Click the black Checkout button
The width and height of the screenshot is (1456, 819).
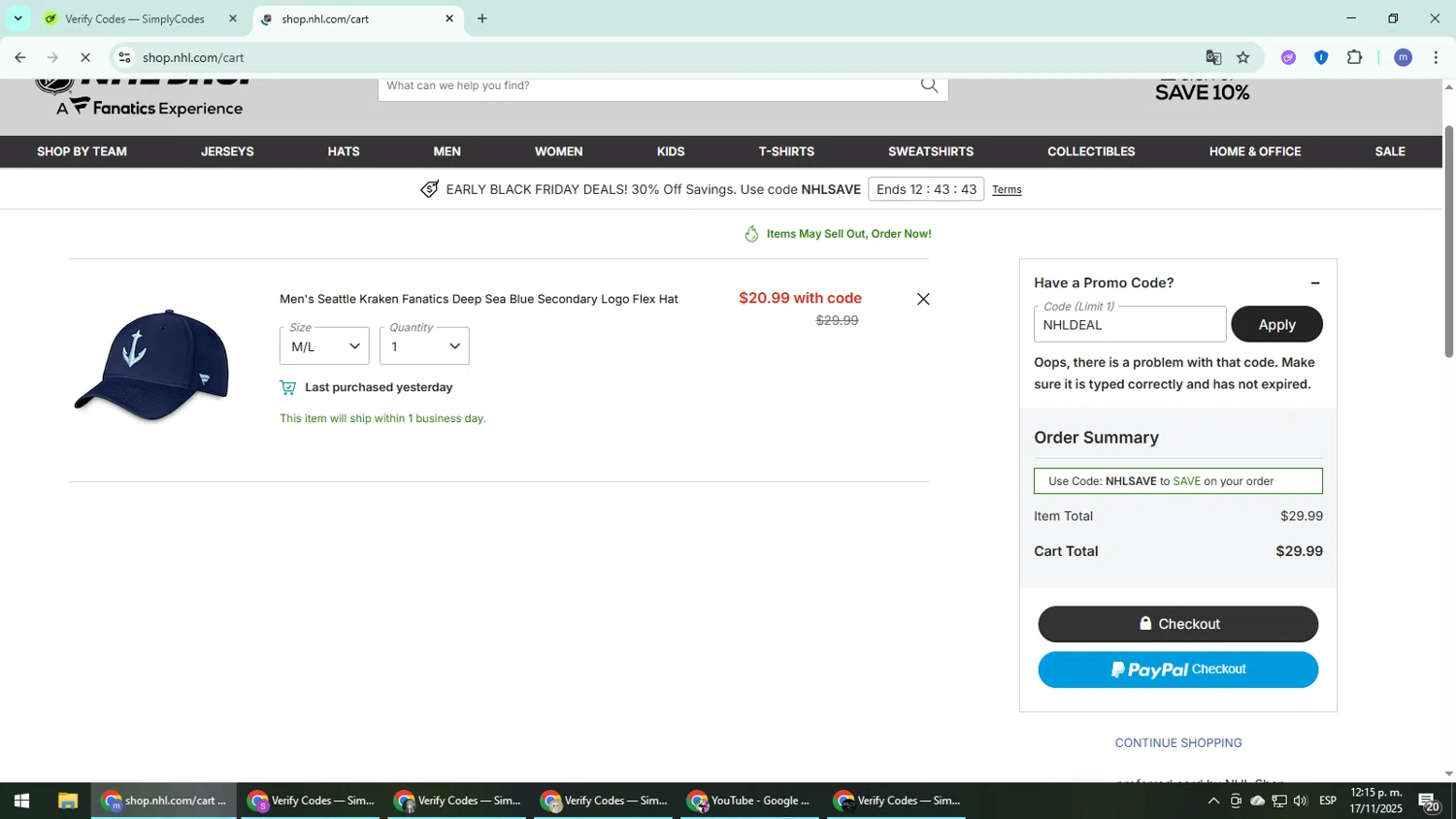click(x=1178, y=624)
